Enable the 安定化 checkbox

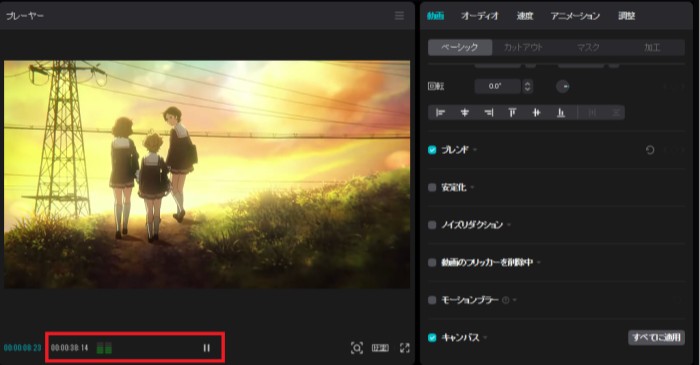click(x=432, y=187)
